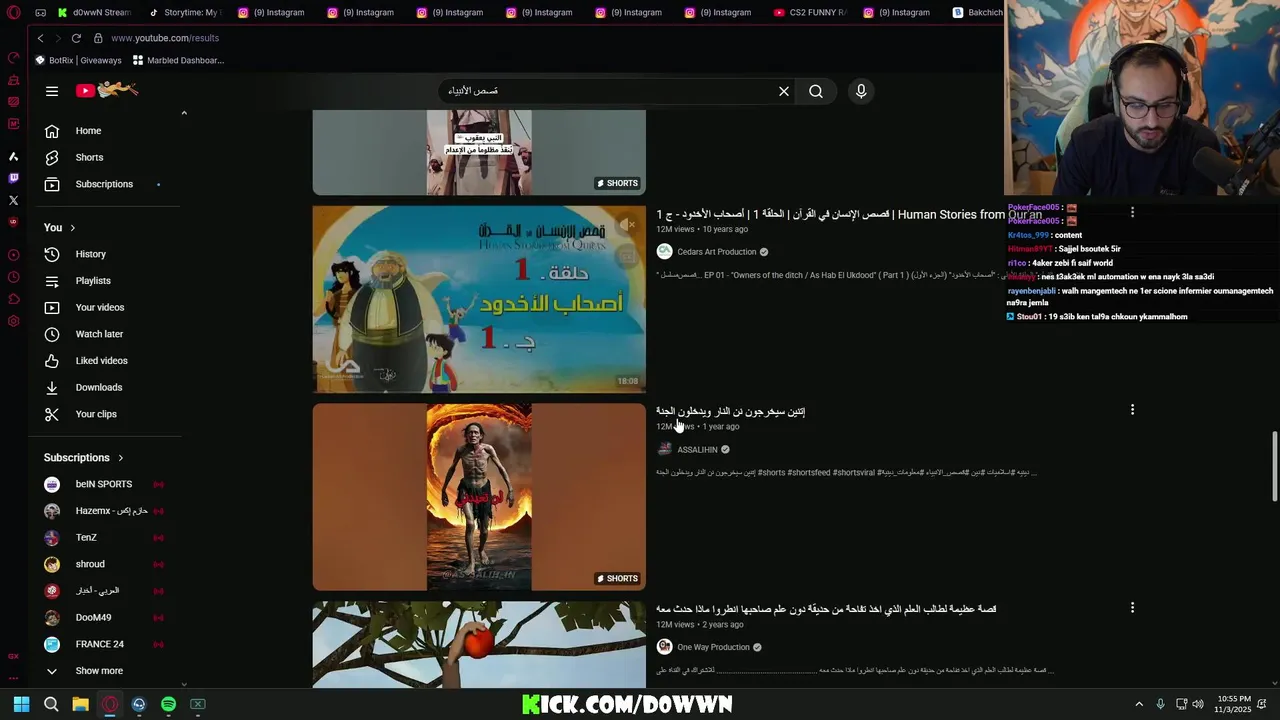Play the apple tree video thumbnail
Image resolution: width=1280 pixels, height=720 pixels.
479,644
